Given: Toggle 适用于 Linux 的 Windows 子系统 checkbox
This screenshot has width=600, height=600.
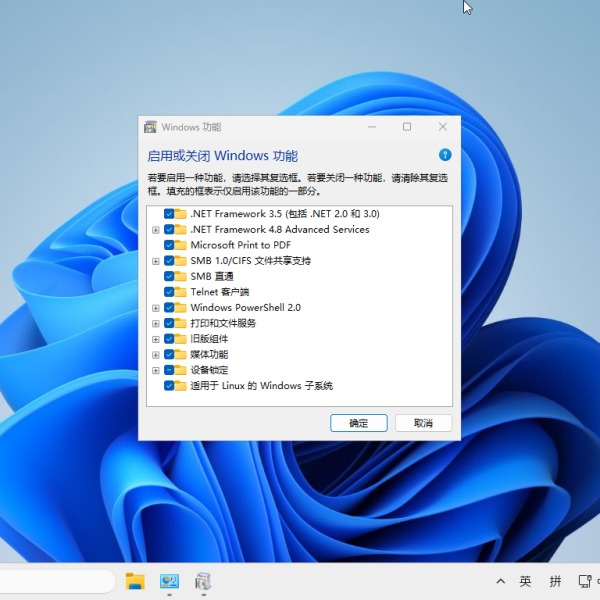Looking at the screenshot, I should click(x=169, y=386).
